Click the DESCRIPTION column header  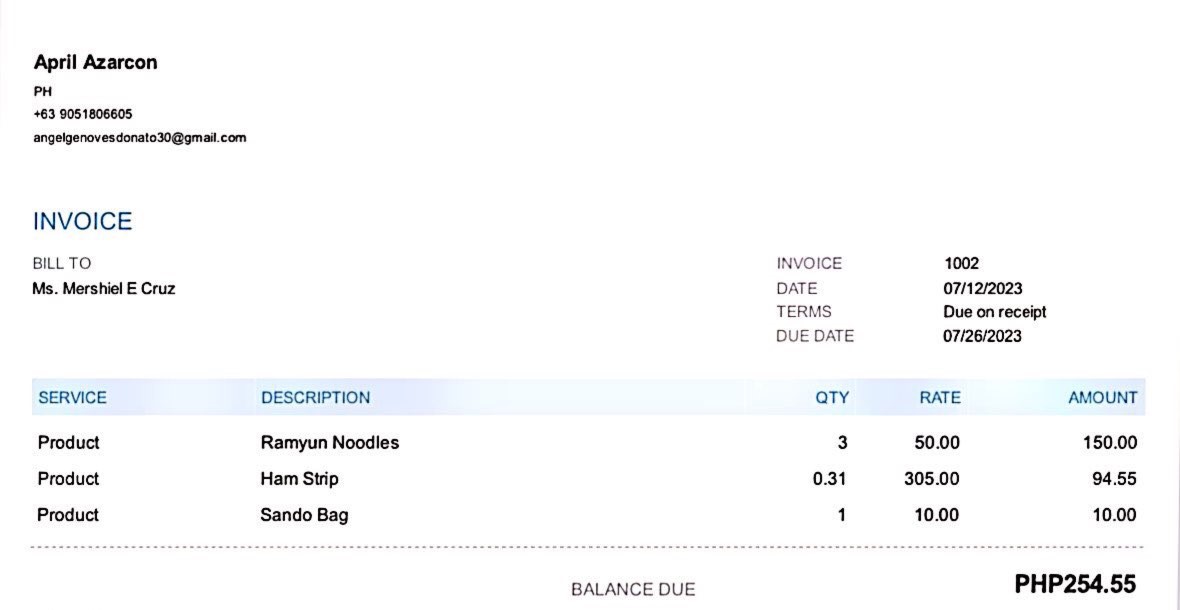pyautogui.click(x=315, y=398)
